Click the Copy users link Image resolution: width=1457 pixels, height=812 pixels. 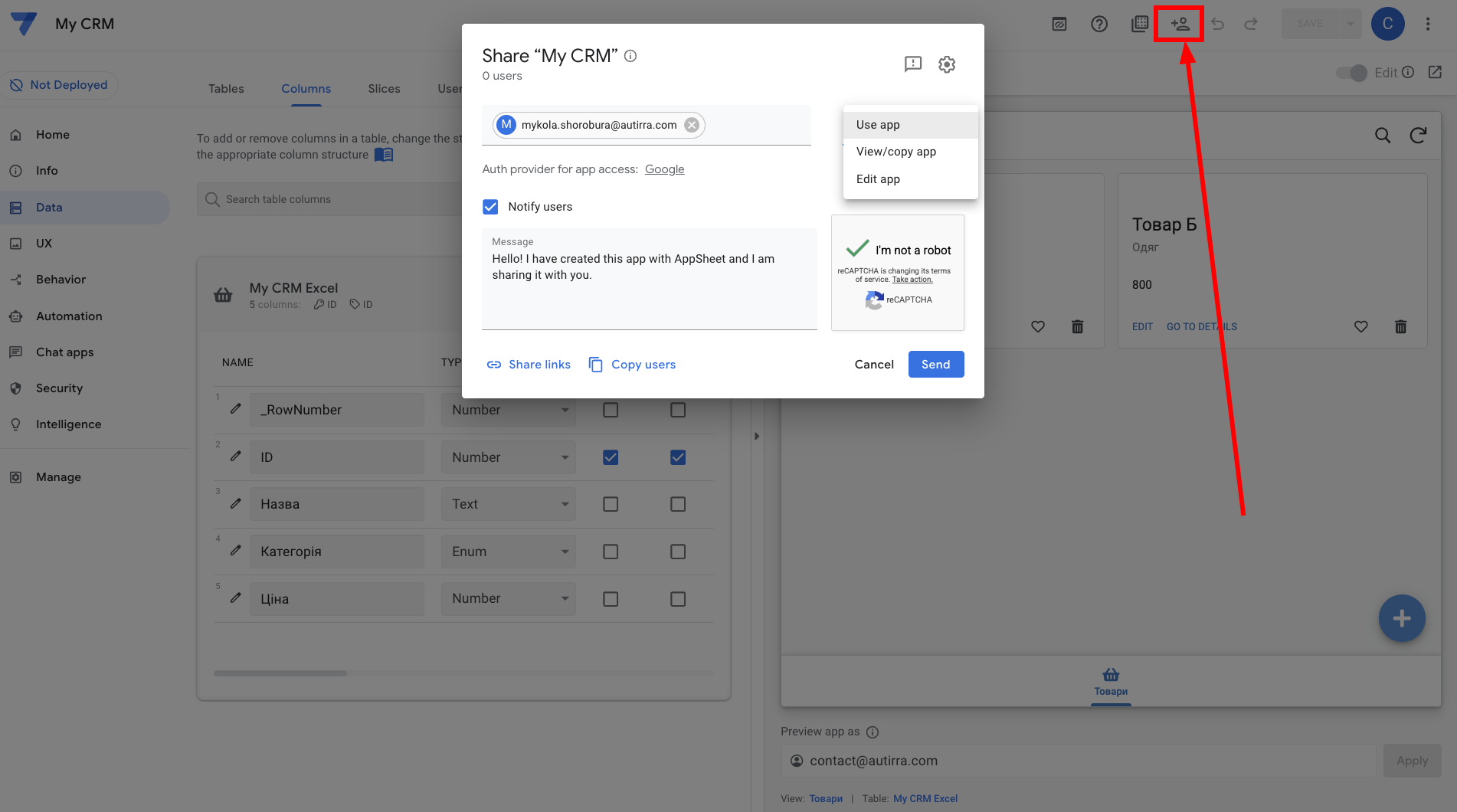click(632, 365)
